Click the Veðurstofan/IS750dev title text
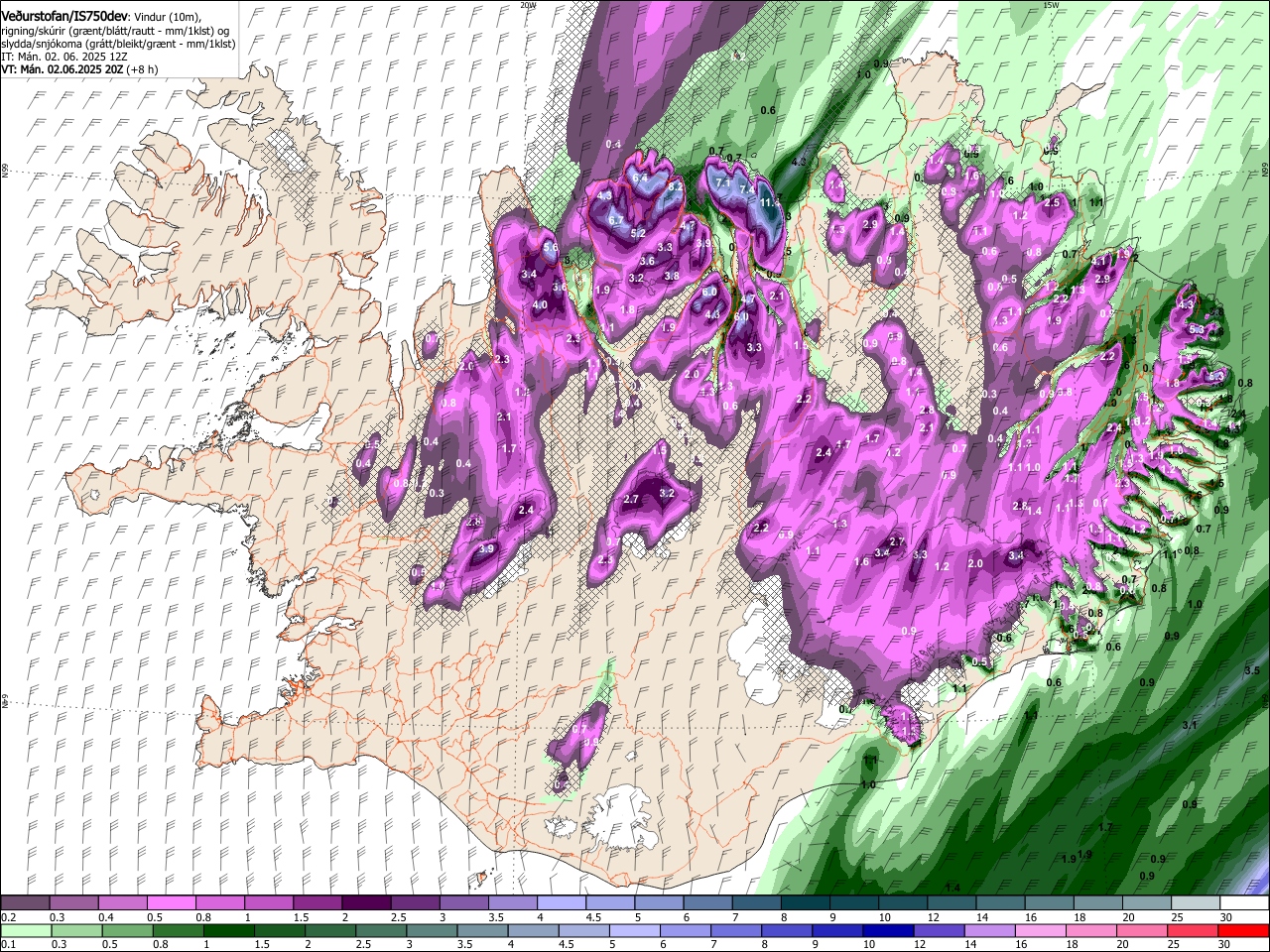The image size is (1270, 952). [x=64, y=16]
